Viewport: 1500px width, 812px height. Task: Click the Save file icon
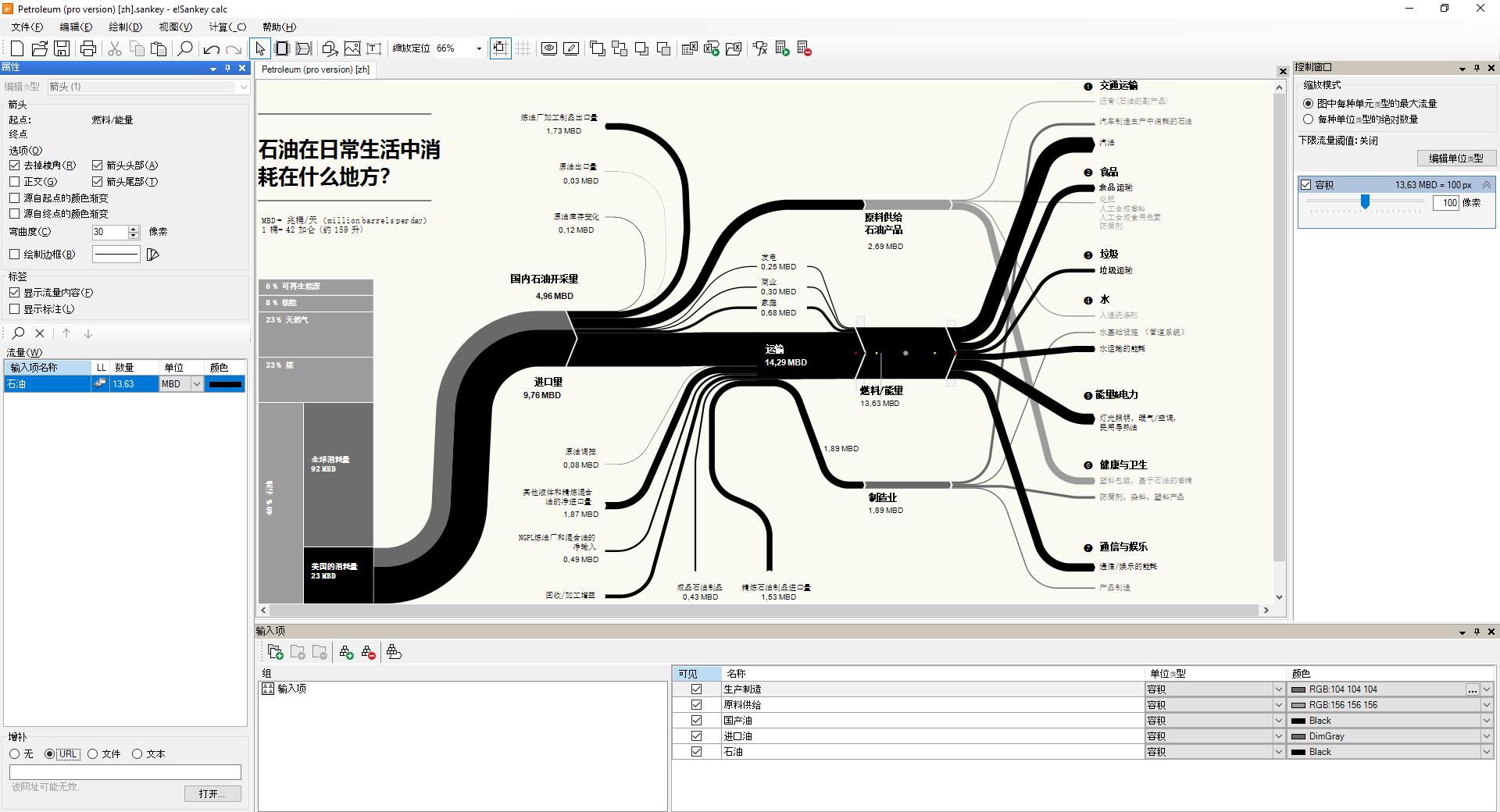pos(62,48)
